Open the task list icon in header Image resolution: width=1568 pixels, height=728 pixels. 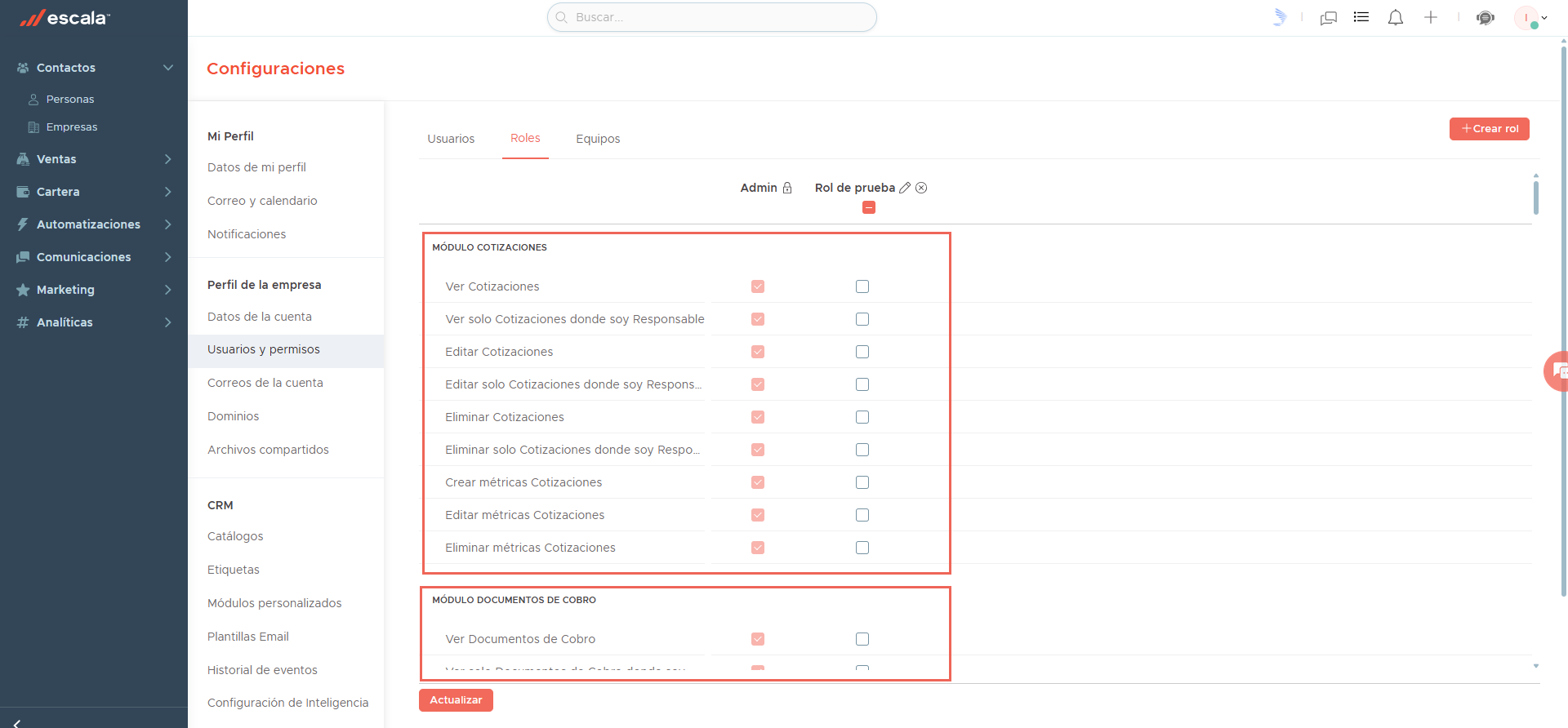pyautogui.click(x=1361, y=17)
